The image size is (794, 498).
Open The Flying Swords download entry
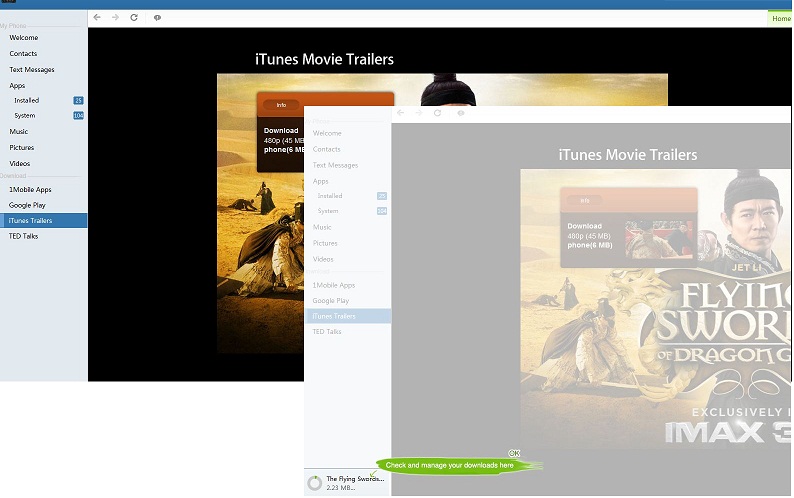tap(347, 483)
